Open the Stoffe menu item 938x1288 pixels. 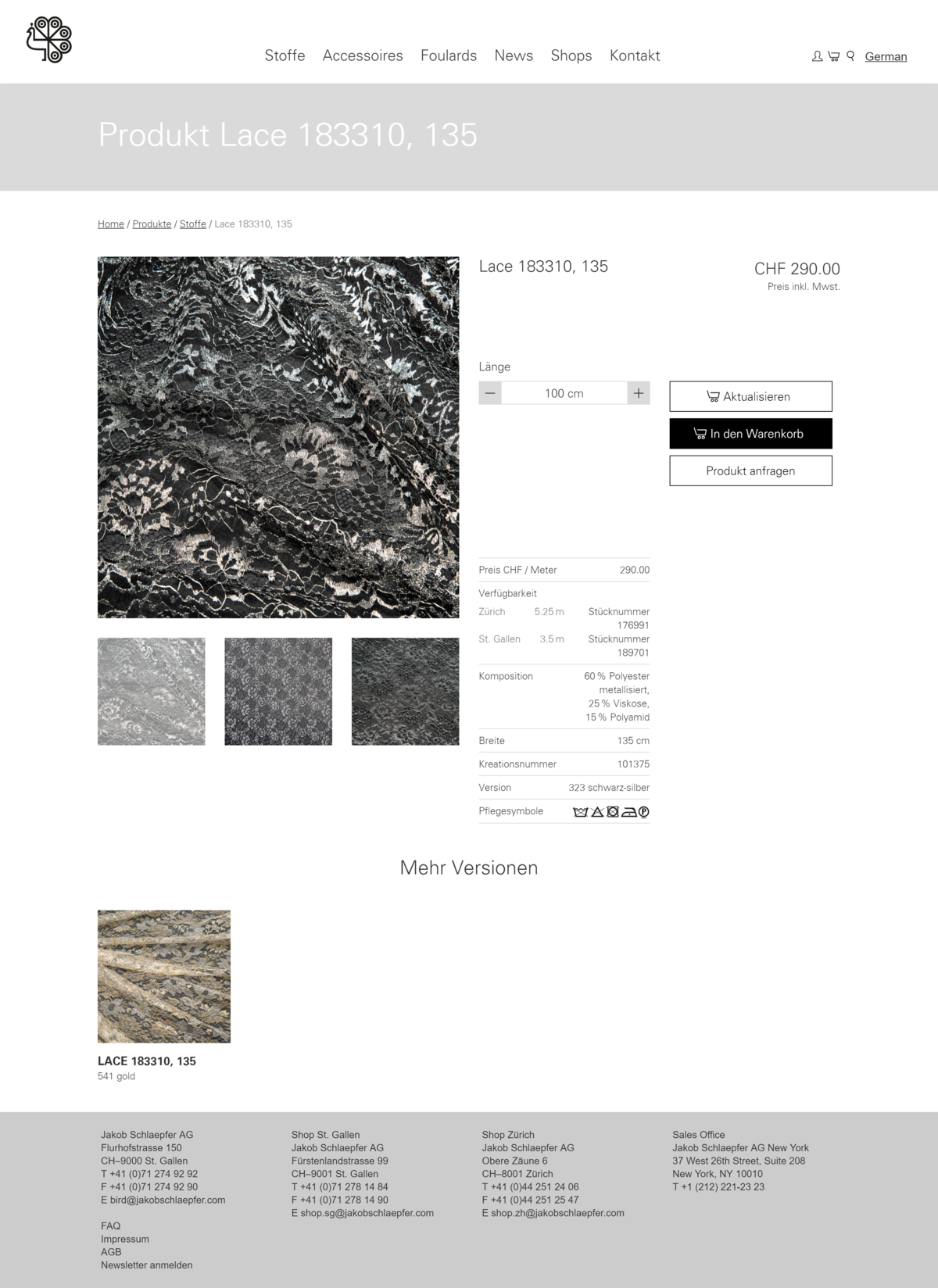pos(285,55)
